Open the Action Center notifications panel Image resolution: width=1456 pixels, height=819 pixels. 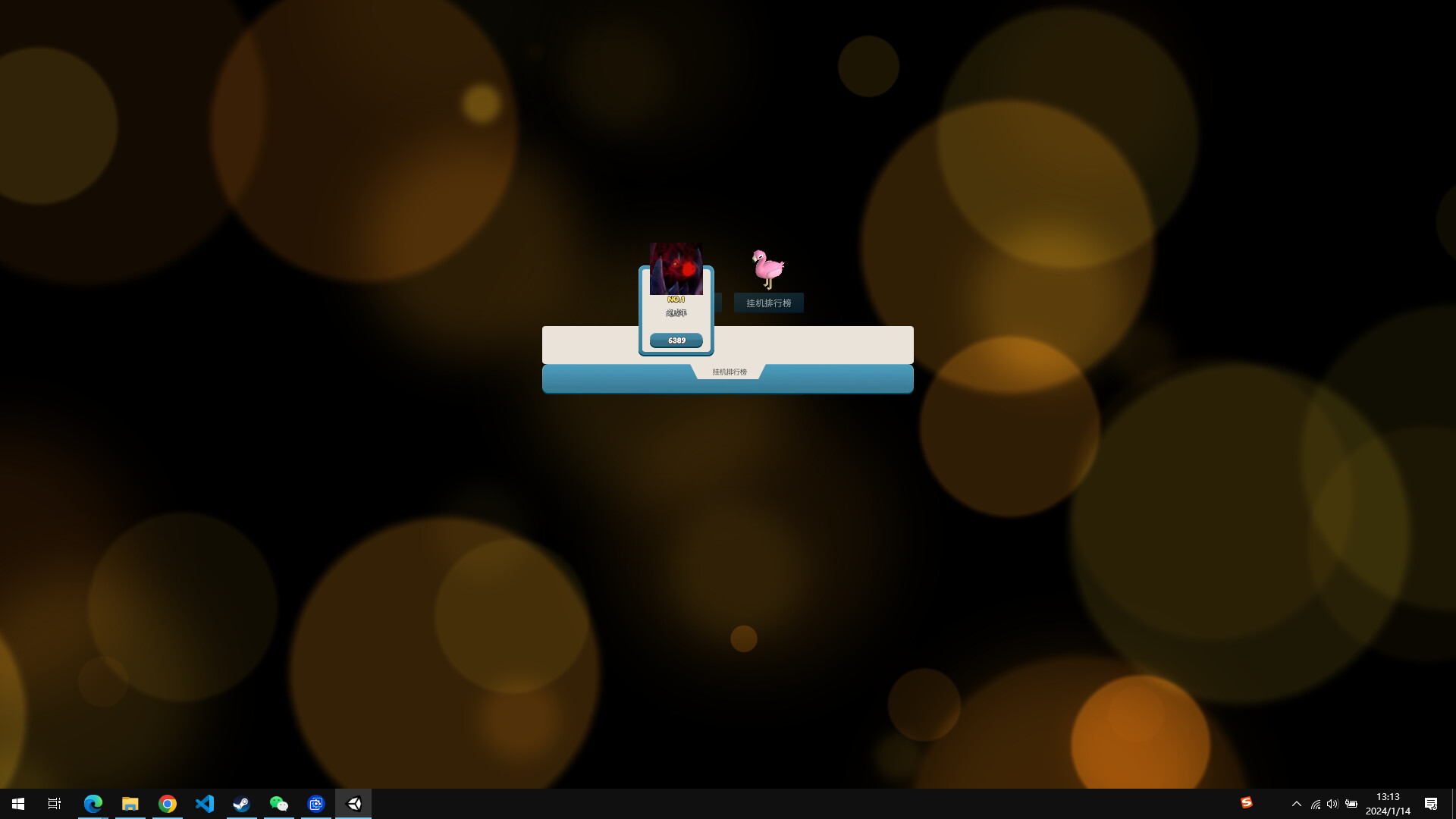click(1432, 803)
